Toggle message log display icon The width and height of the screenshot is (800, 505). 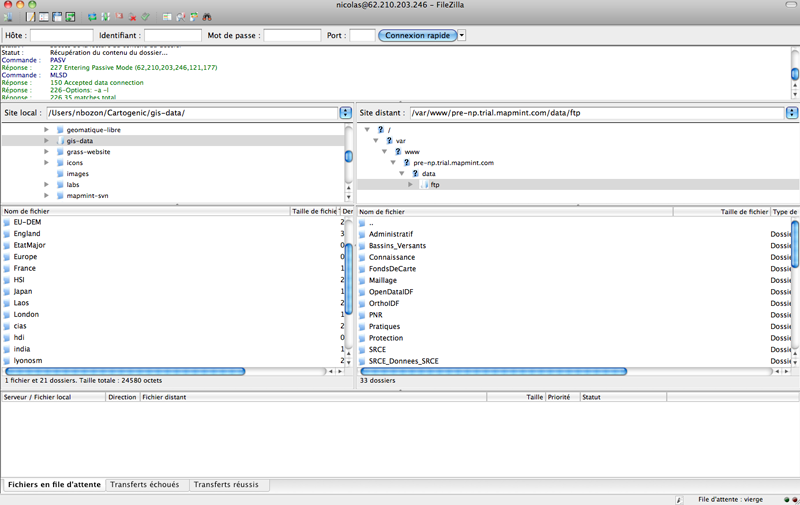[31, 17]
